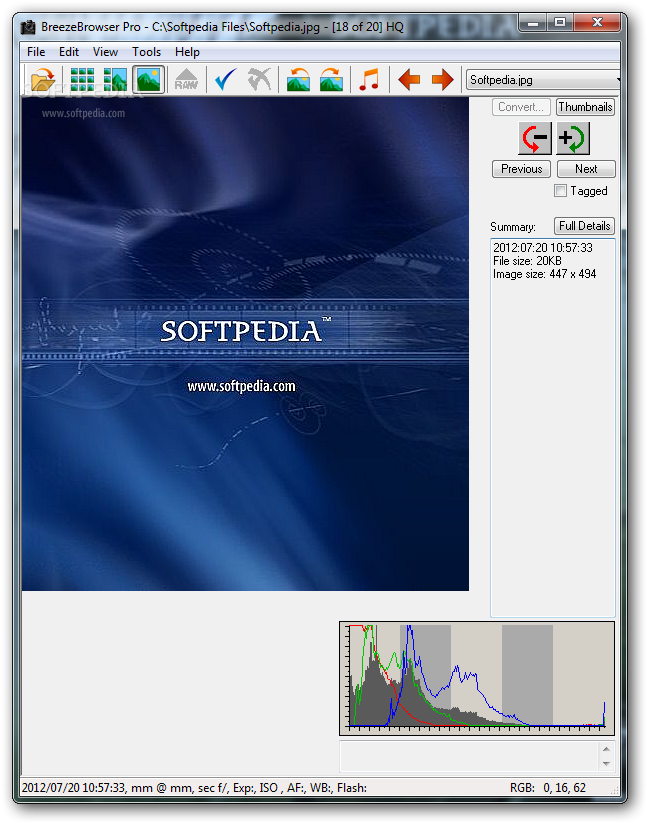Toggle the Tagged checkbox
This screenshot has width=648, height=824.
560,191
